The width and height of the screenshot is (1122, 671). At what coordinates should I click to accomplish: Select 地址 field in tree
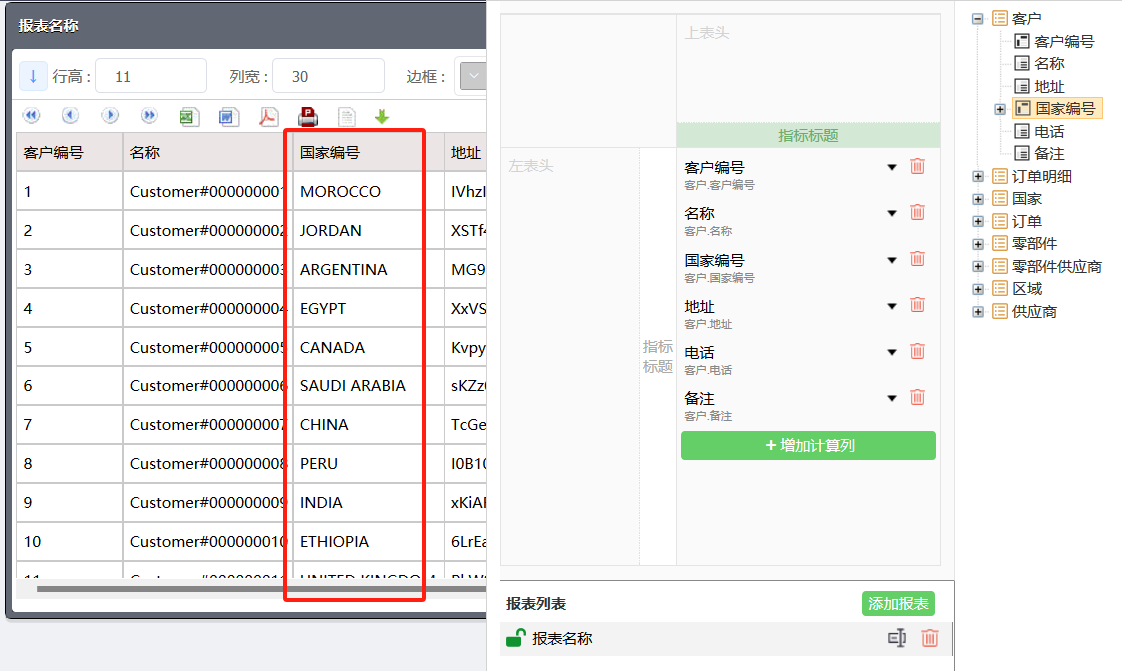tap(1040, 87)
